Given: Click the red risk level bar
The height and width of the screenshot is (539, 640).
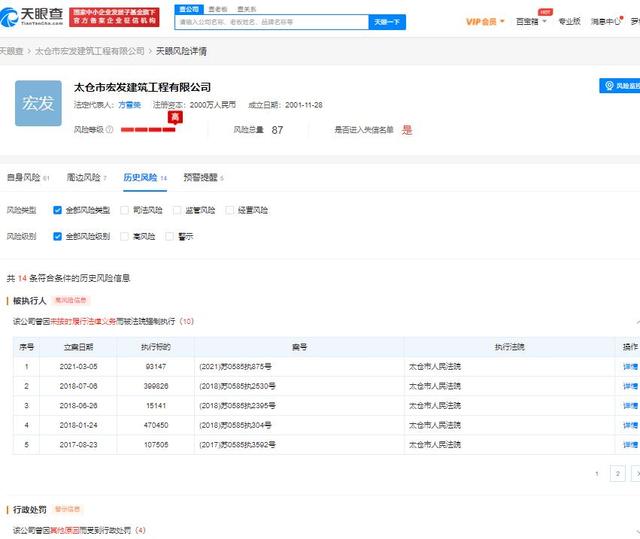Looking at the screenshot, I should click(148, 130).
